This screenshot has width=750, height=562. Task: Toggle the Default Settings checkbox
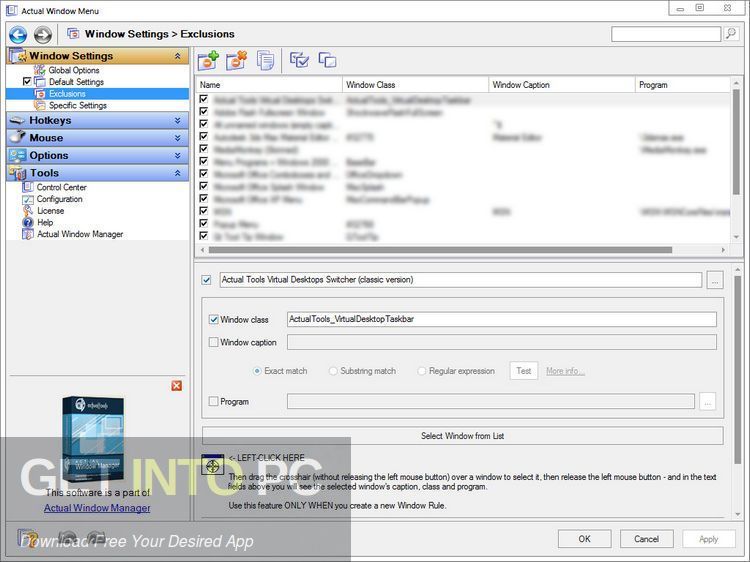[x=27, y=81]
